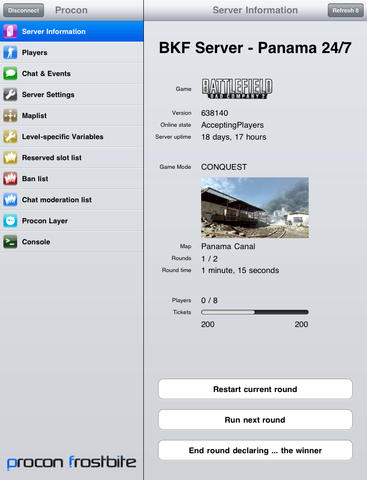Screen dimensions: 367x480
Task: Refresh the server information
Action: (345, 10)
